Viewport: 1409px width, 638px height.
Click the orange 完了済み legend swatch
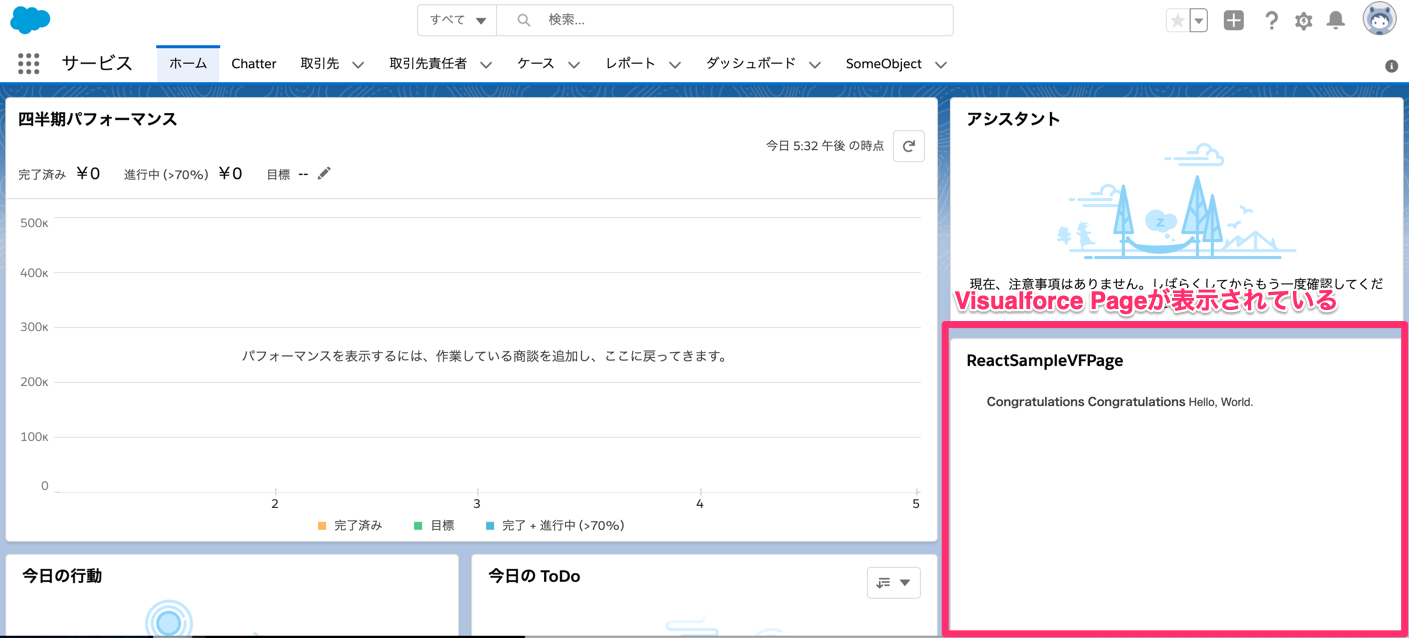click(x=321, y=524)
